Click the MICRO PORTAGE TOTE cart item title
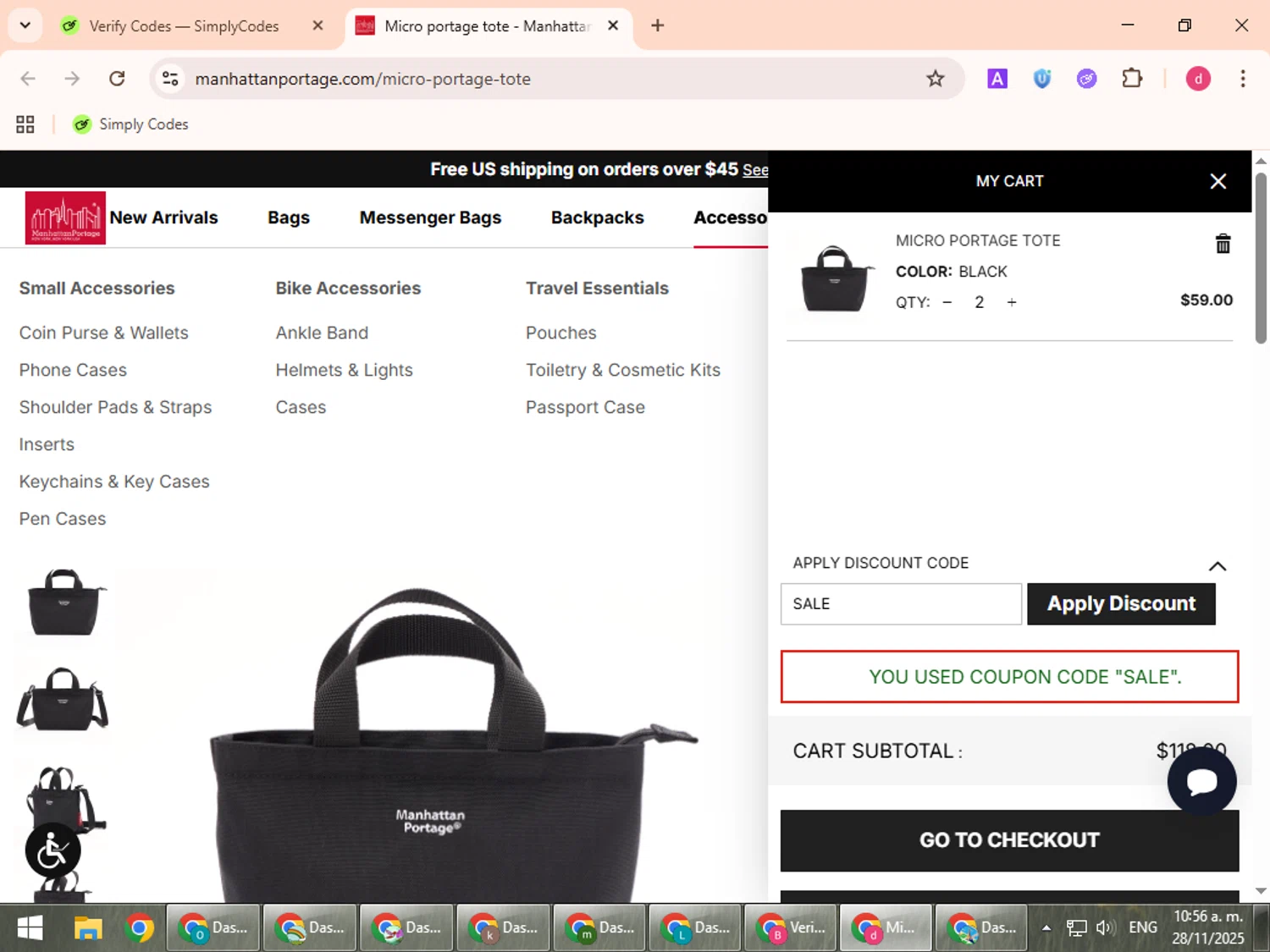The height and width of the screenshot is (952, 1270). (x=978, y=240)
